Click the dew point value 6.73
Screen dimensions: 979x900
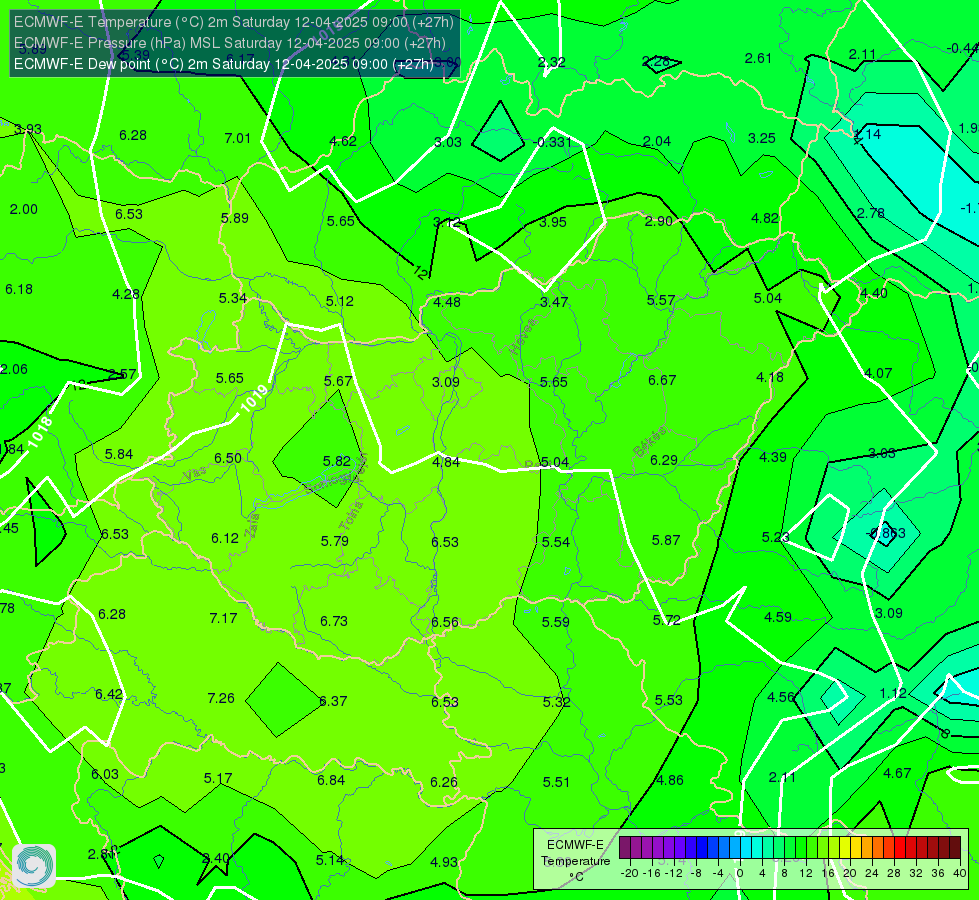pos(334,621)
